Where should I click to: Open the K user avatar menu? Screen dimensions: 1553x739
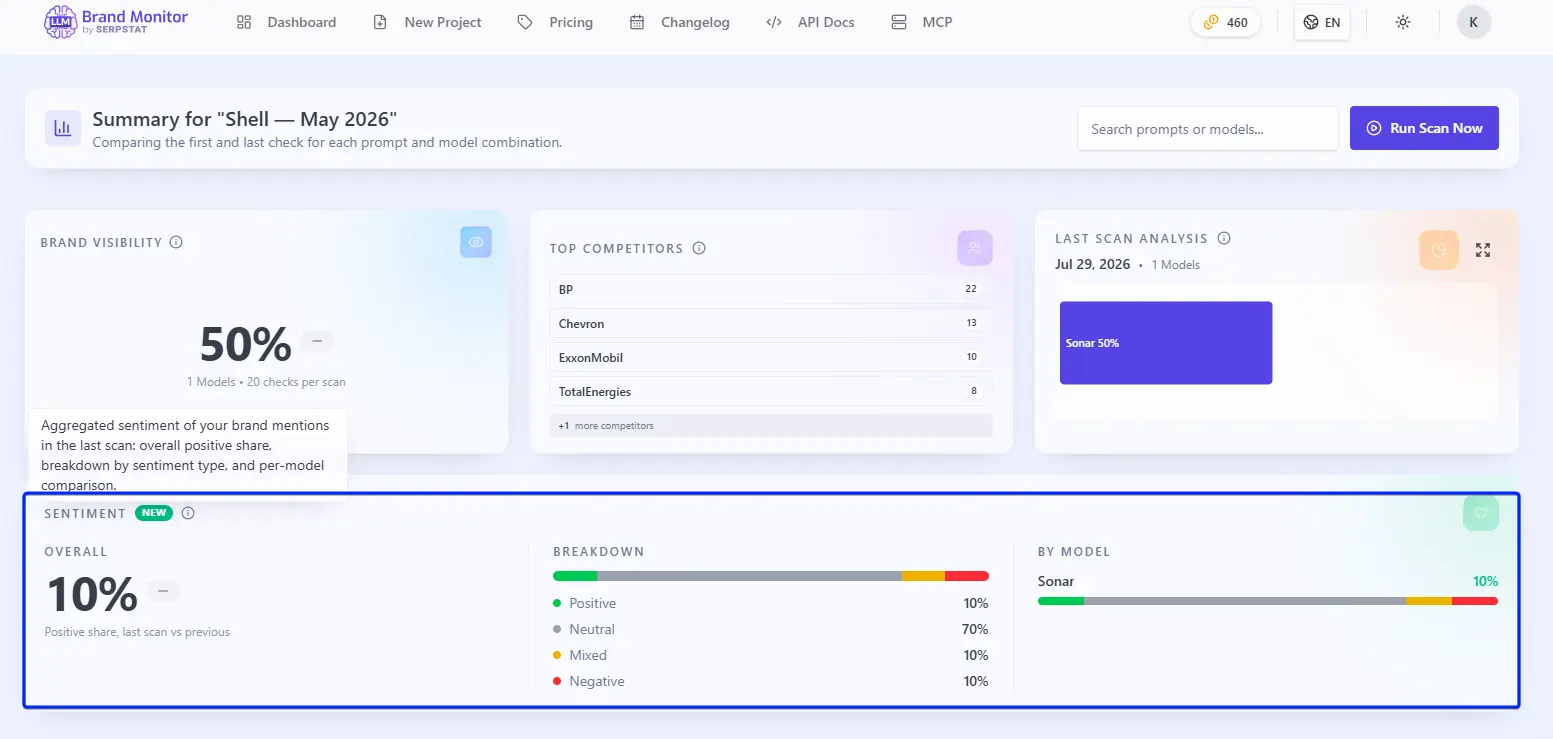tap(1474, 22)
